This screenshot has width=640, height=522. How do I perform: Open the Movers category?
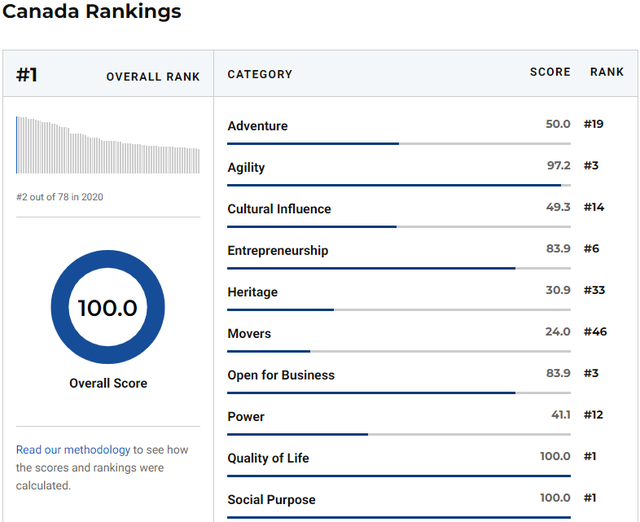pyautogui.click(x=249, y=334)
